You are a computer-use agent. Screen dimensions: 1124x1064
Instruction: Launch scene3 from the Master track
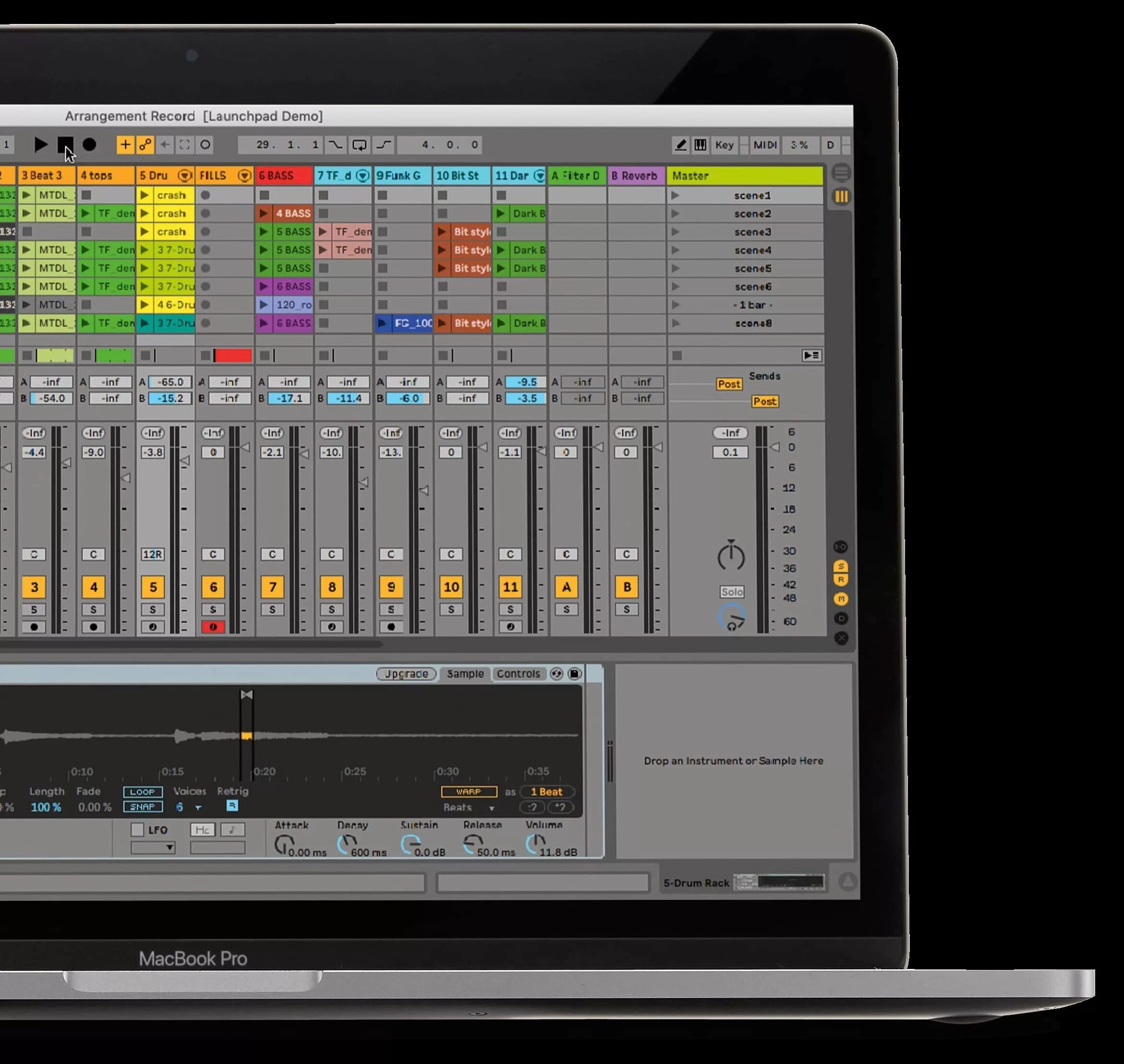675,232
